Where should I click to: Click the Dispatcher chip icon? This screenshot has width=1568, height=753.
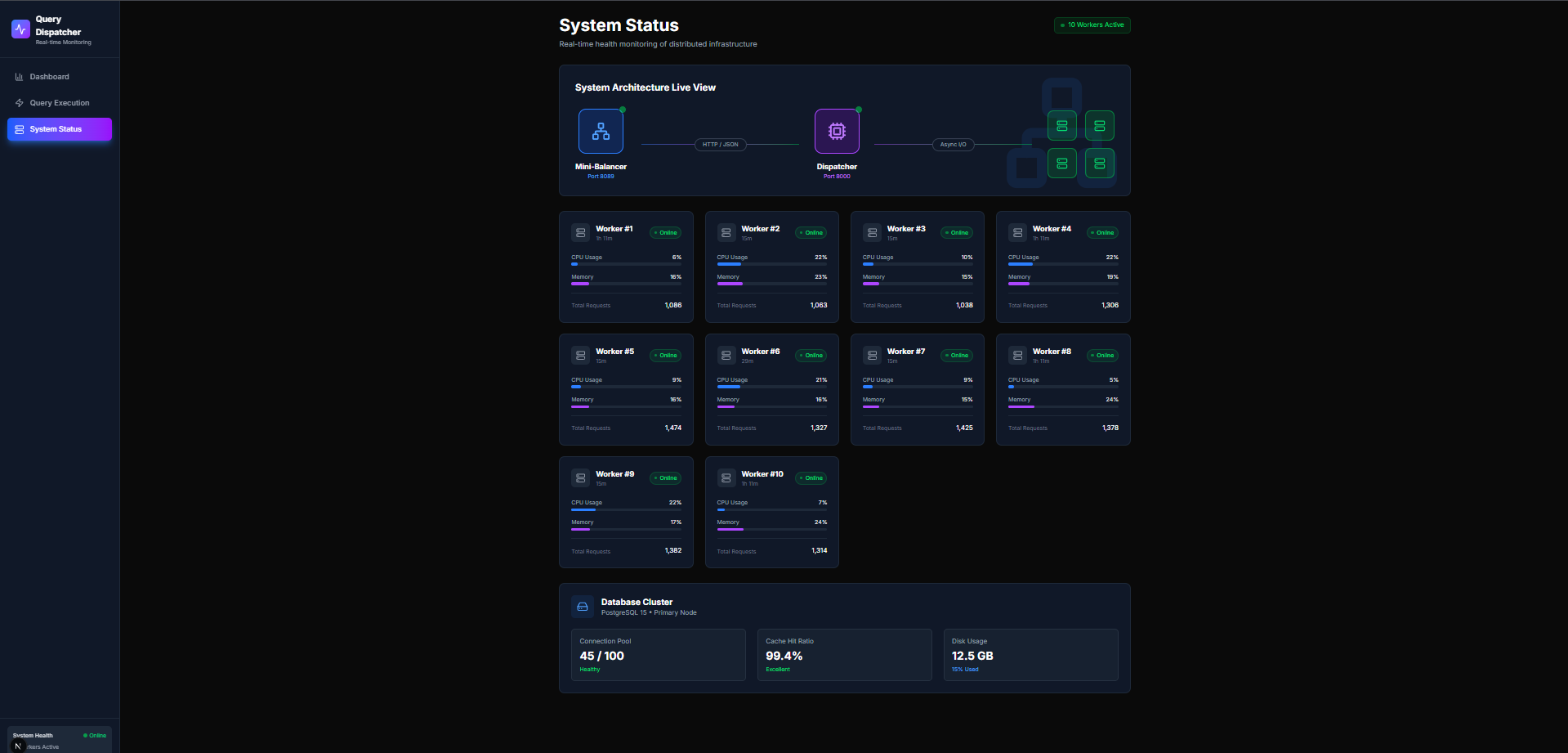point(837,132)
